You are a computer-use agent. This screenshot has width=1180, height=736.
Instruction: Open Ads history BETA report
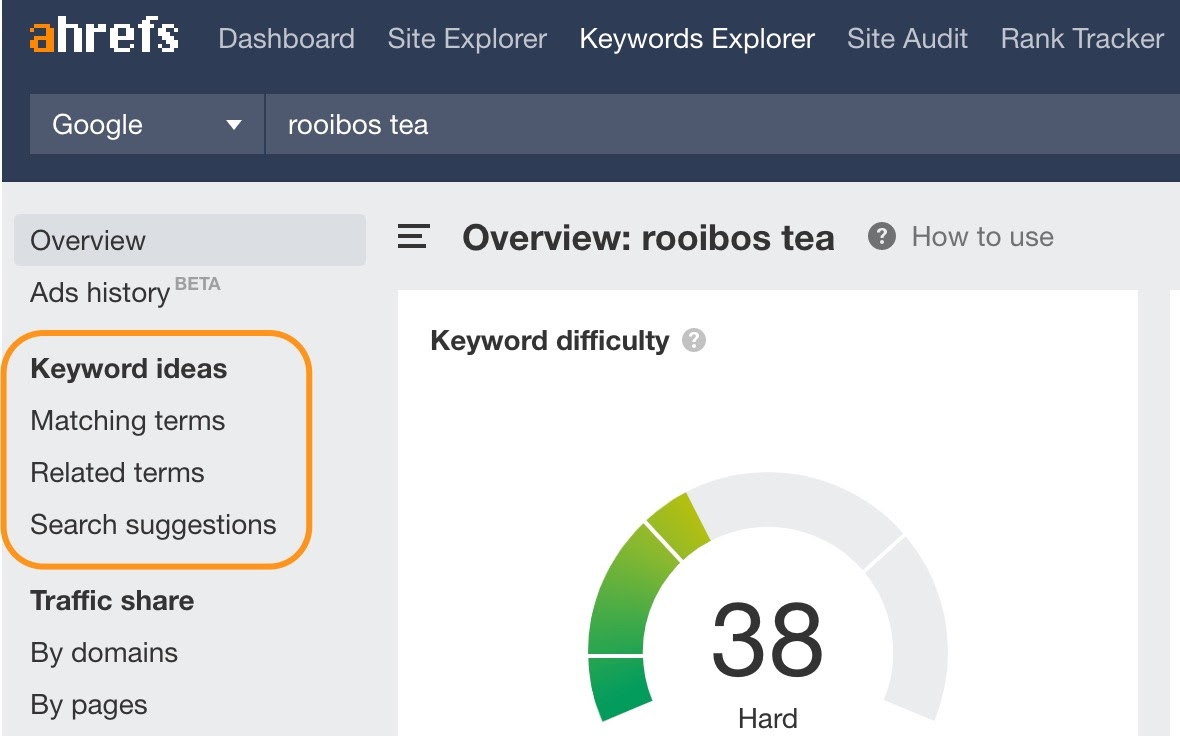click(x=125, y=291)
